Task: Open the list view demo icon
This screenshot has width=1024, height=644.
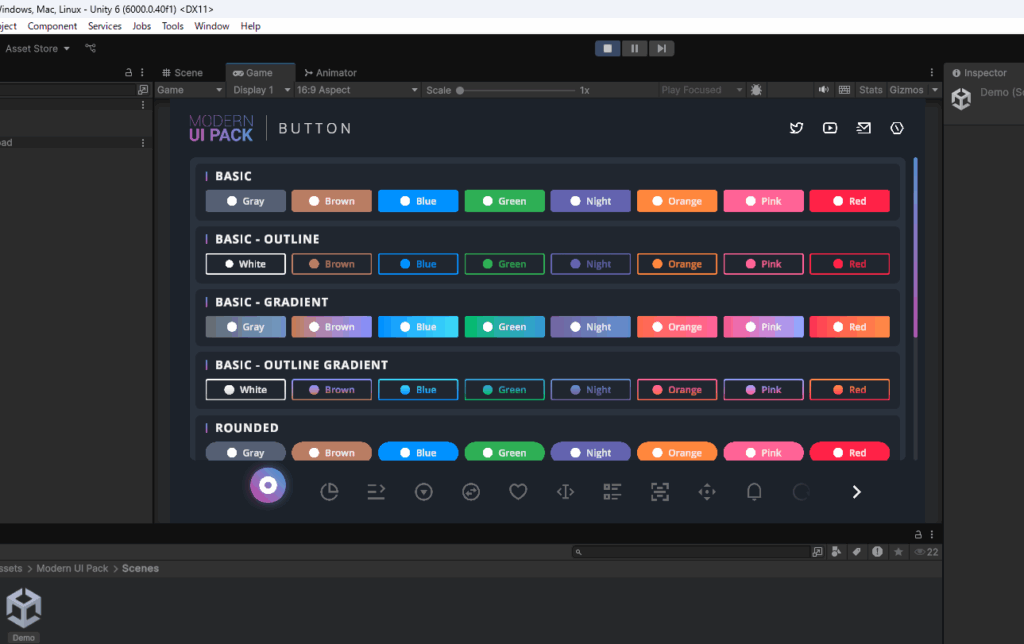Action: tap(613, 492)
